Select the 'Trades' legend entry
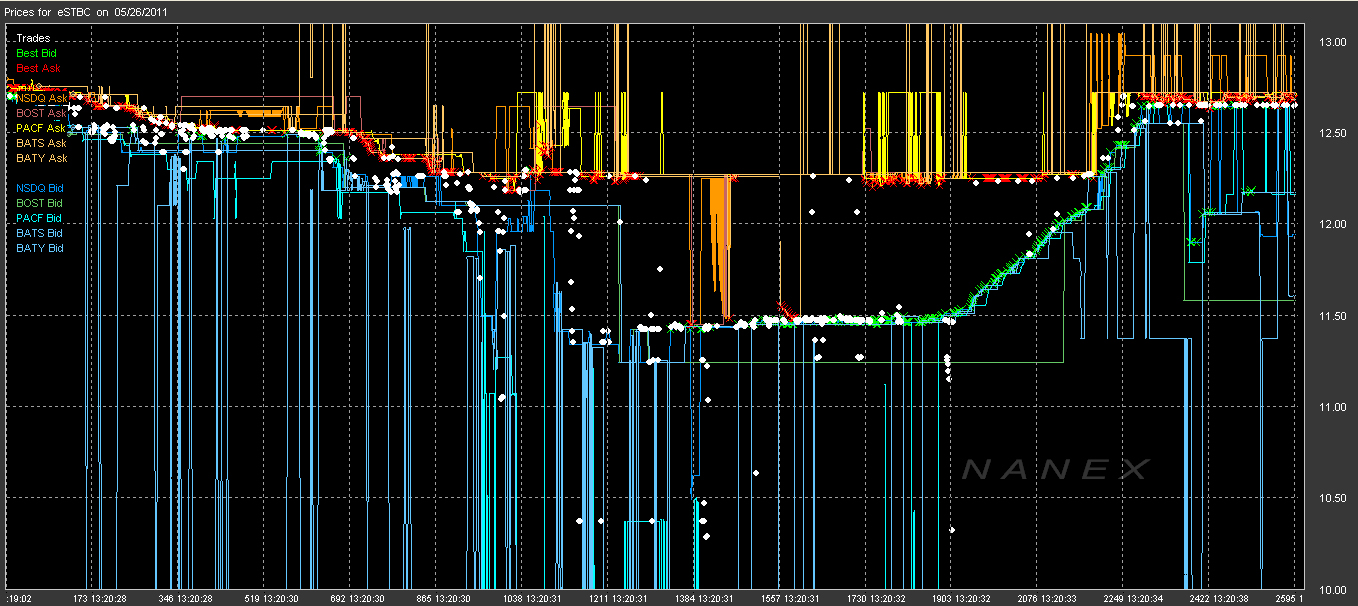 33,38
